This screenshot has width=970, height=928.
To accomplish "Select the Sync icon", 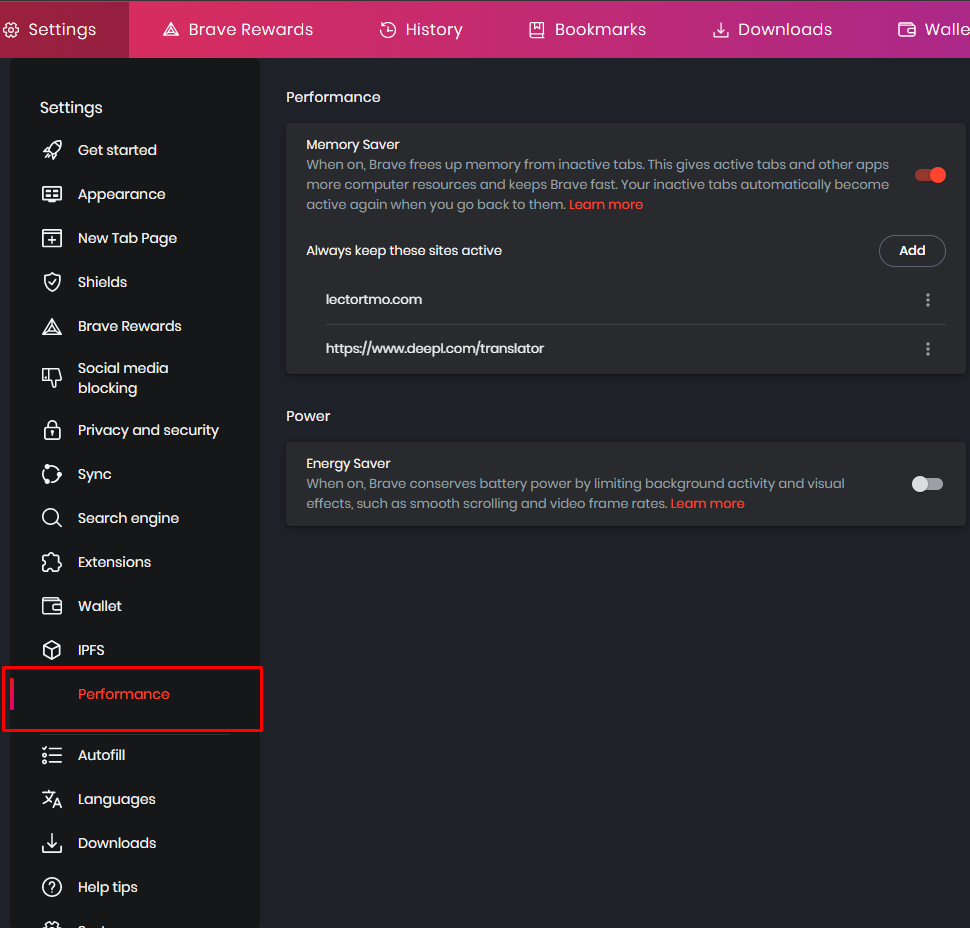I will click(x=52, y=474).
